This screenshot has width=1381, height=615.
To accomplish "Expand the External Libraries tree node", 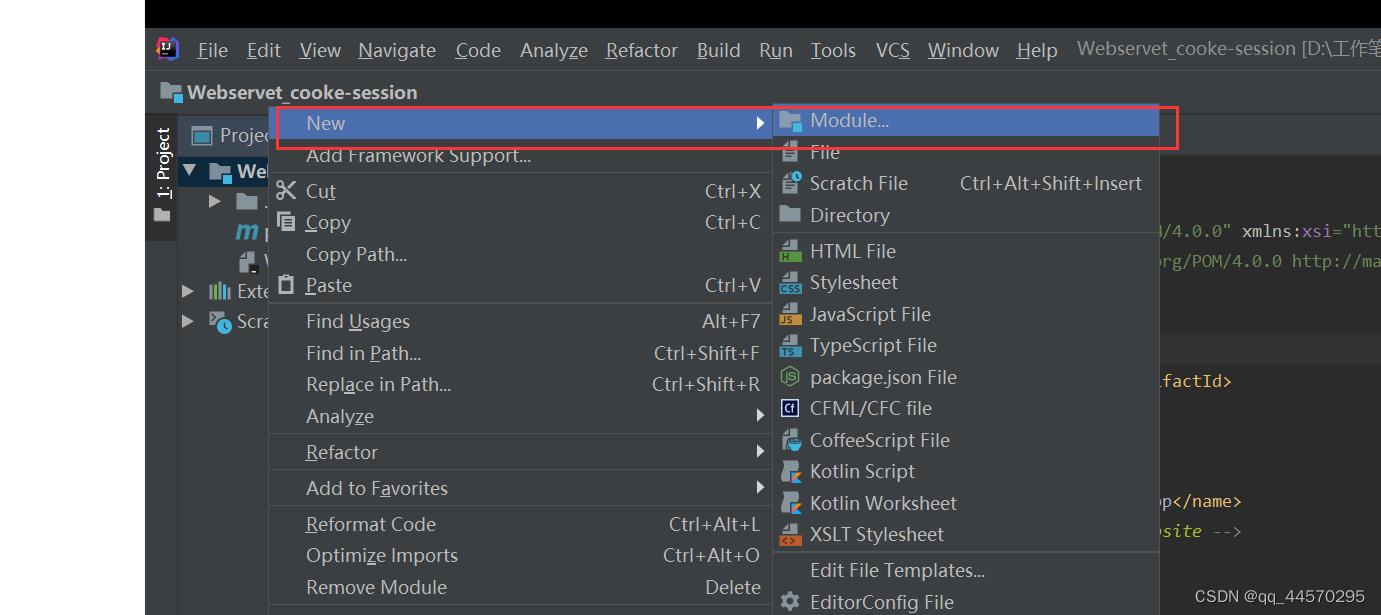I will click(188, 291).
